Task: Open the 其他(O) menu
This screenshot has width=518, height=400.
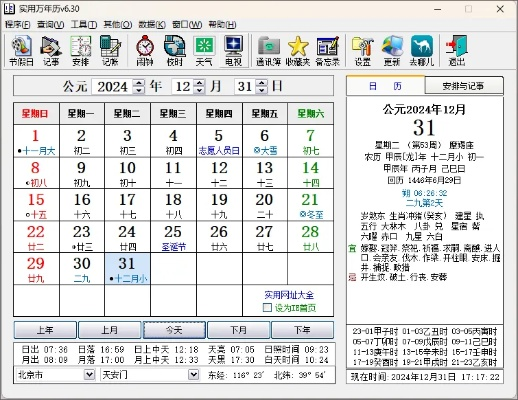Action: pyautogui.click(x=118, y=24)
